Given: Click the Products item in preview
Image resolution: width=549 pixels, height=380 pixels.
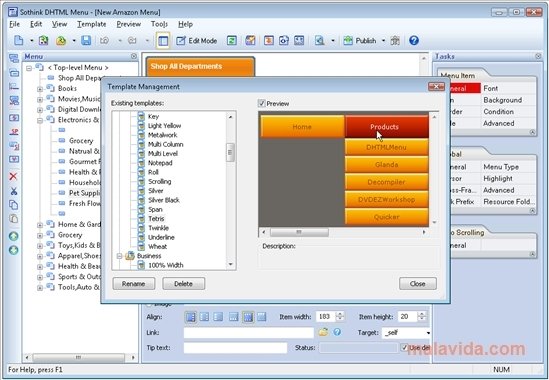Looking at the screenshot, I should coord(387,127).
